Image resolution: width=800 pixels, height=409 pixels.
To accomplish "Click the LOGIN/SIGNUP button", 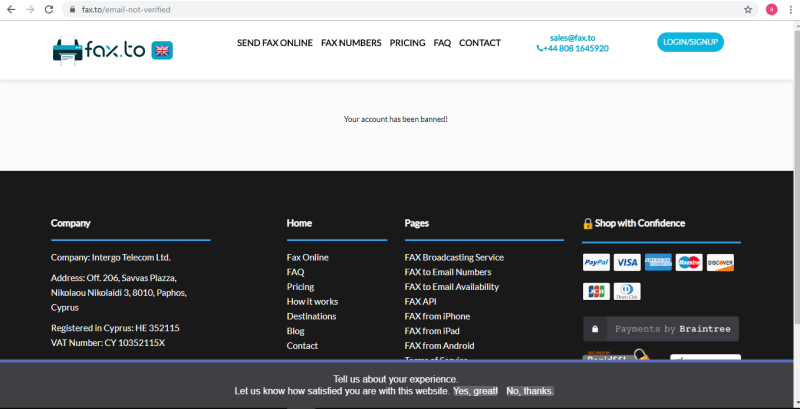I will [690, 42].
